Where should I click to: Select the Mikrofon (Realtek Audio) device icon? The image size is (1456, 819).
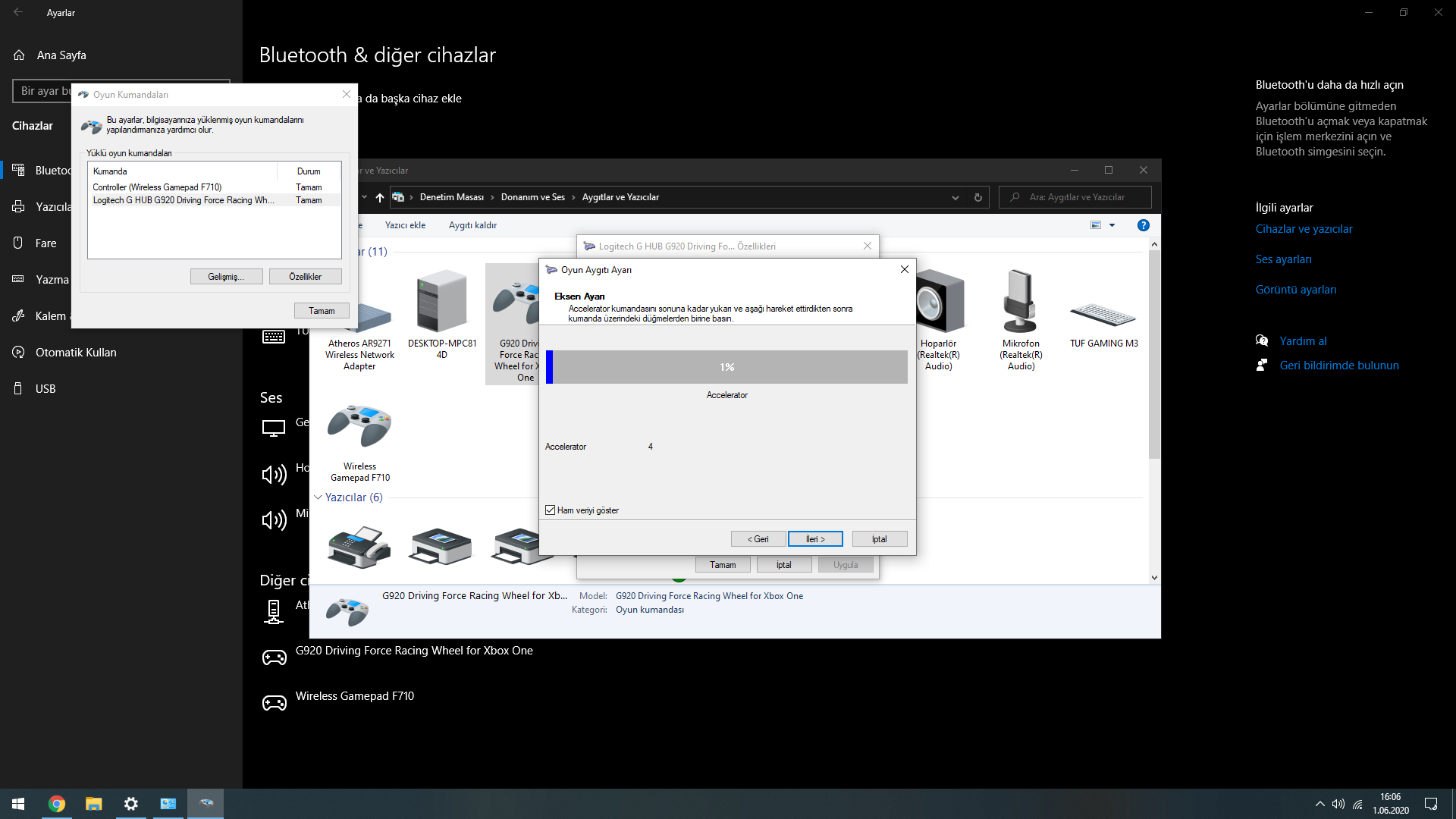point(1021,321)
